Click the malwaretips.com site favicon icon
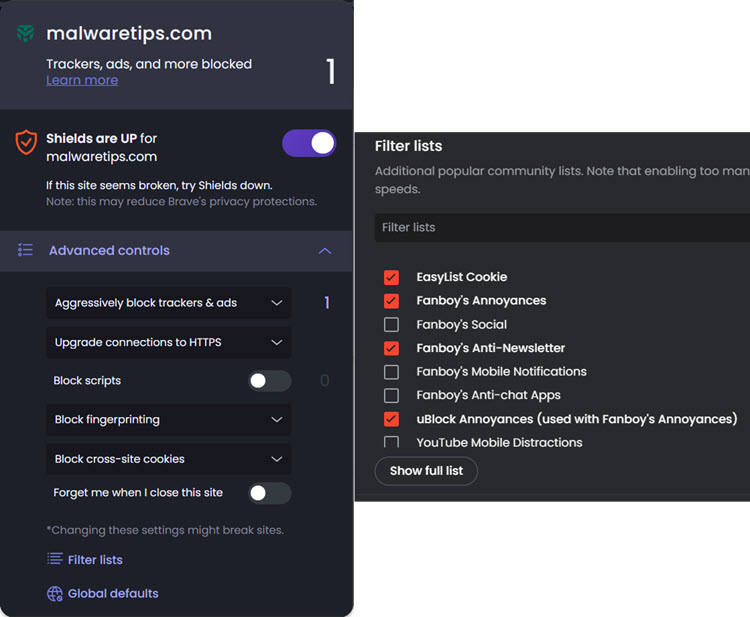The image size is (750, 617). coord(25,34)
